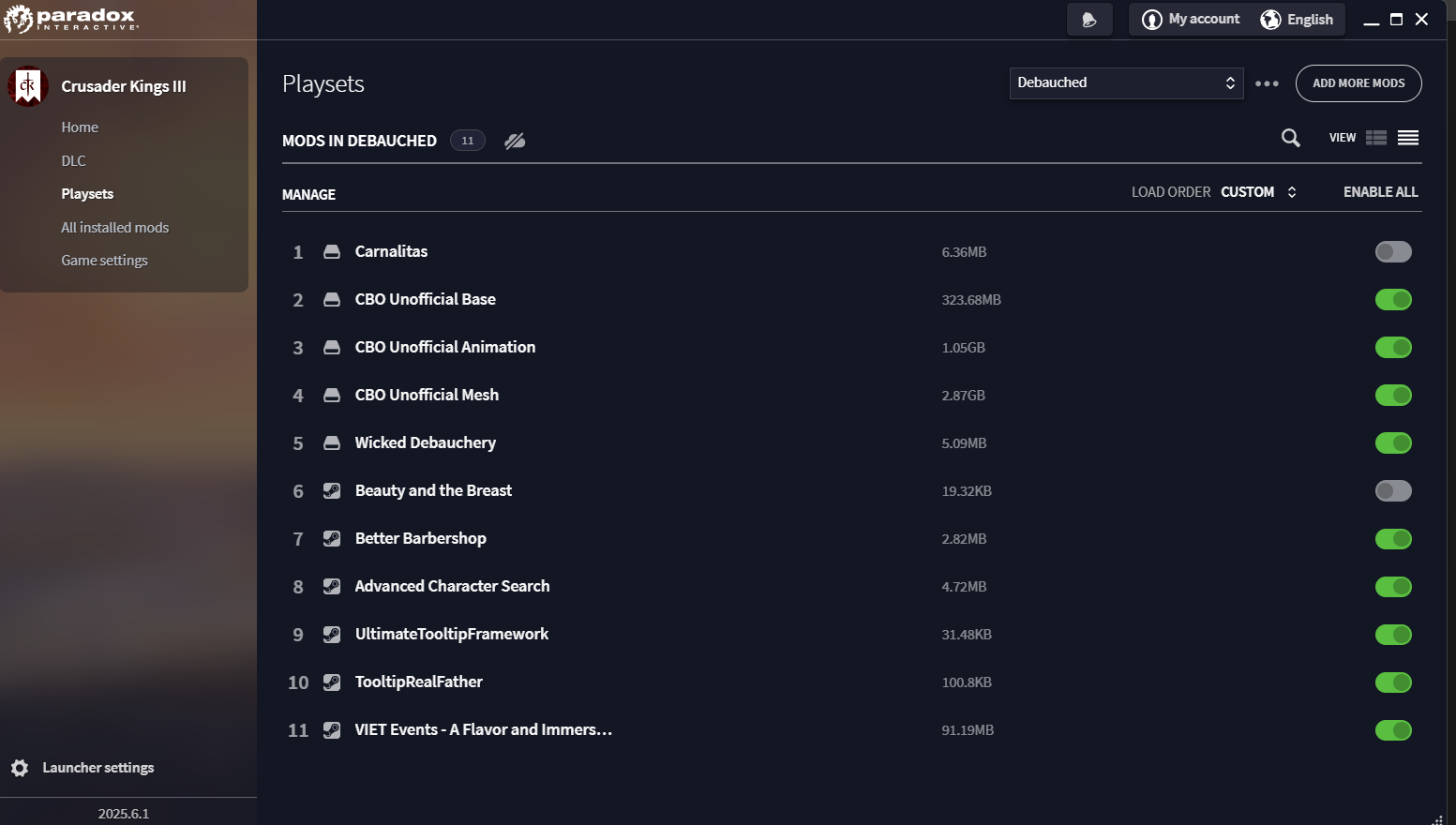Disable the CBO Unofficial Animation toggle
The height and width of the screenshot is (825, 1456).
click(1393, 347)
